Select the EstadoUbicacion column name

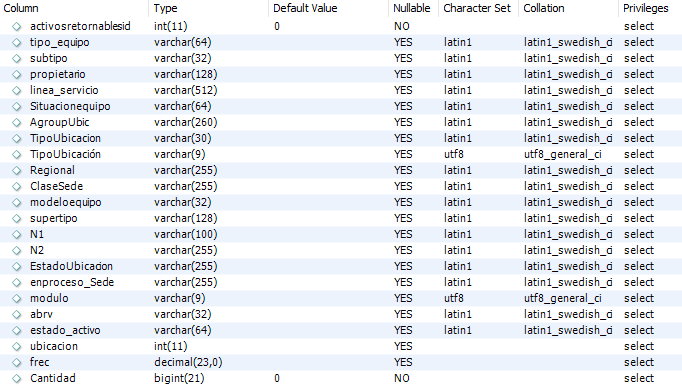[71, 266]
